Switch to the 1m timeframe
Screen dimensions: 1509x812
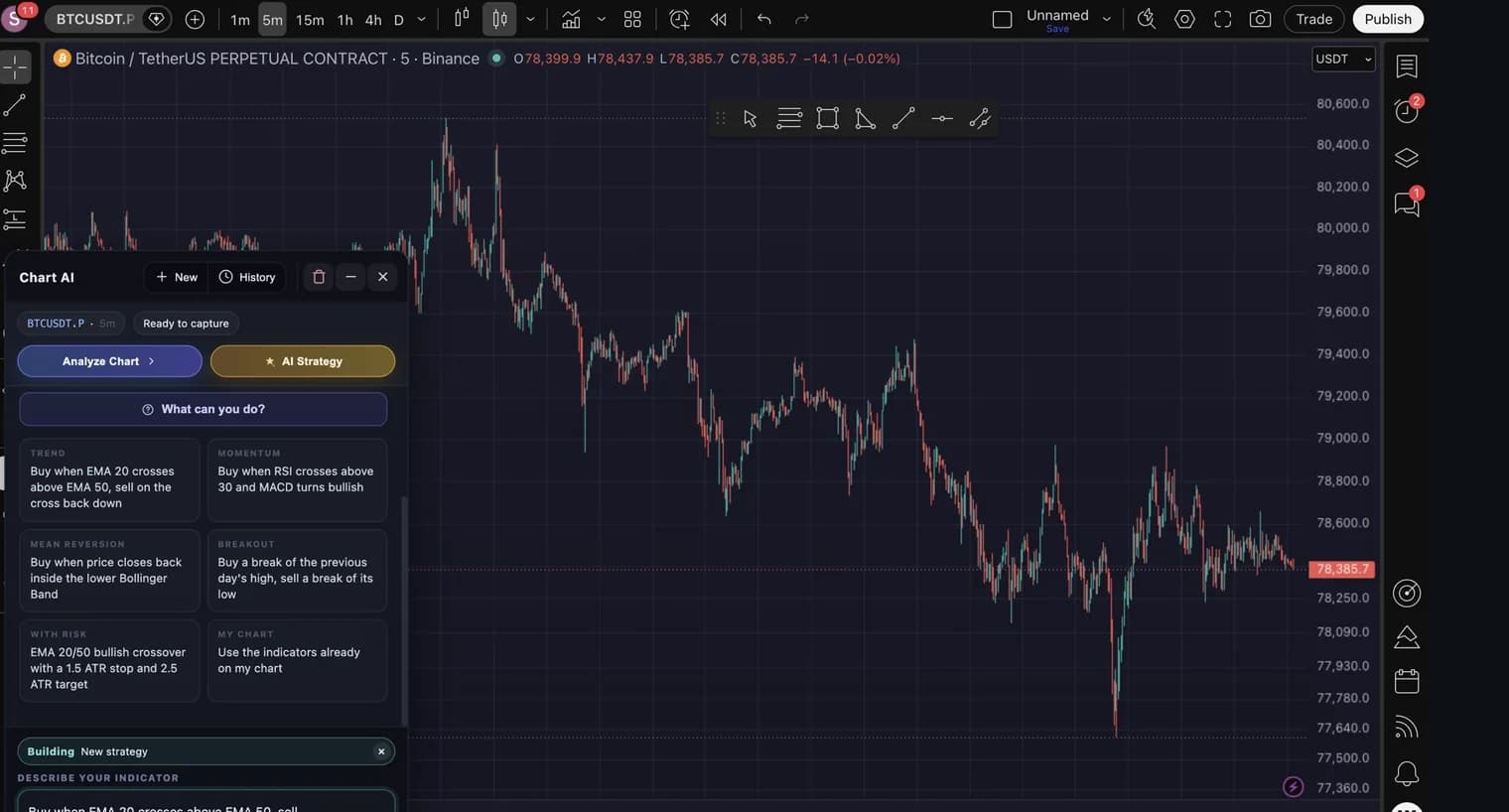[x=240, y=20]
